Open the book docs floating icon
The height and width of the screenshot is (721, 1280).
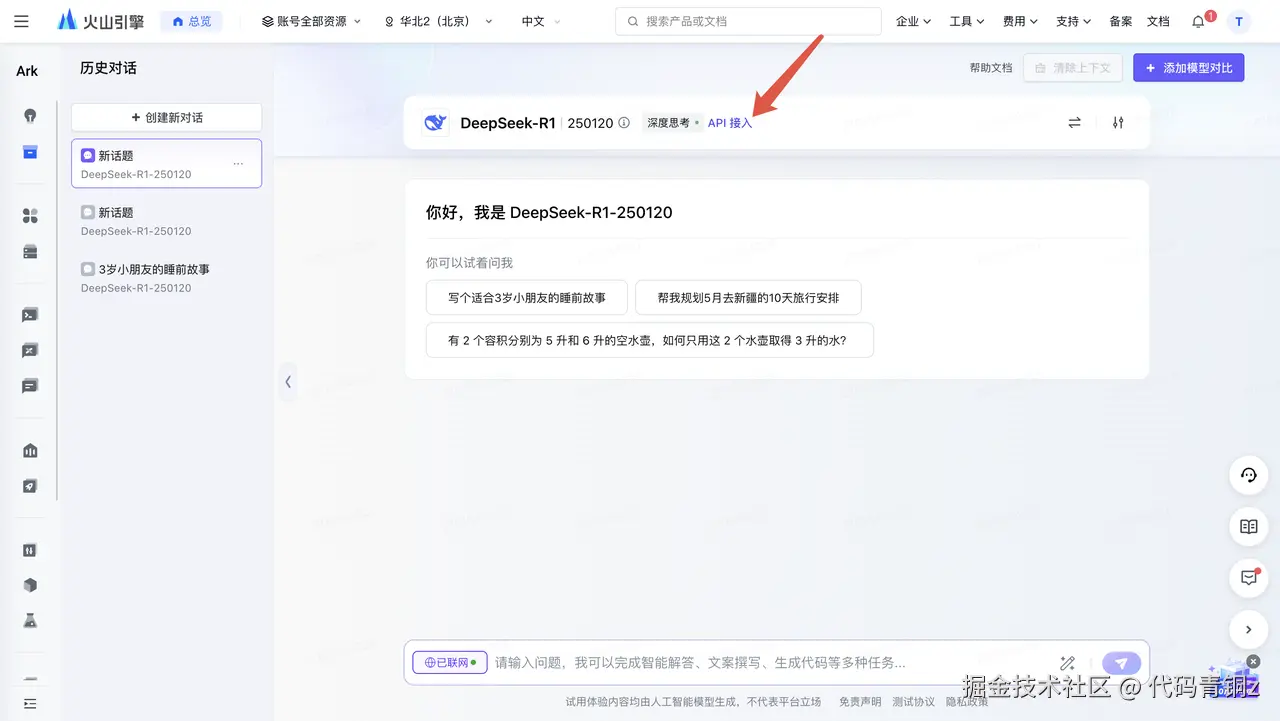click(1248, 527)
